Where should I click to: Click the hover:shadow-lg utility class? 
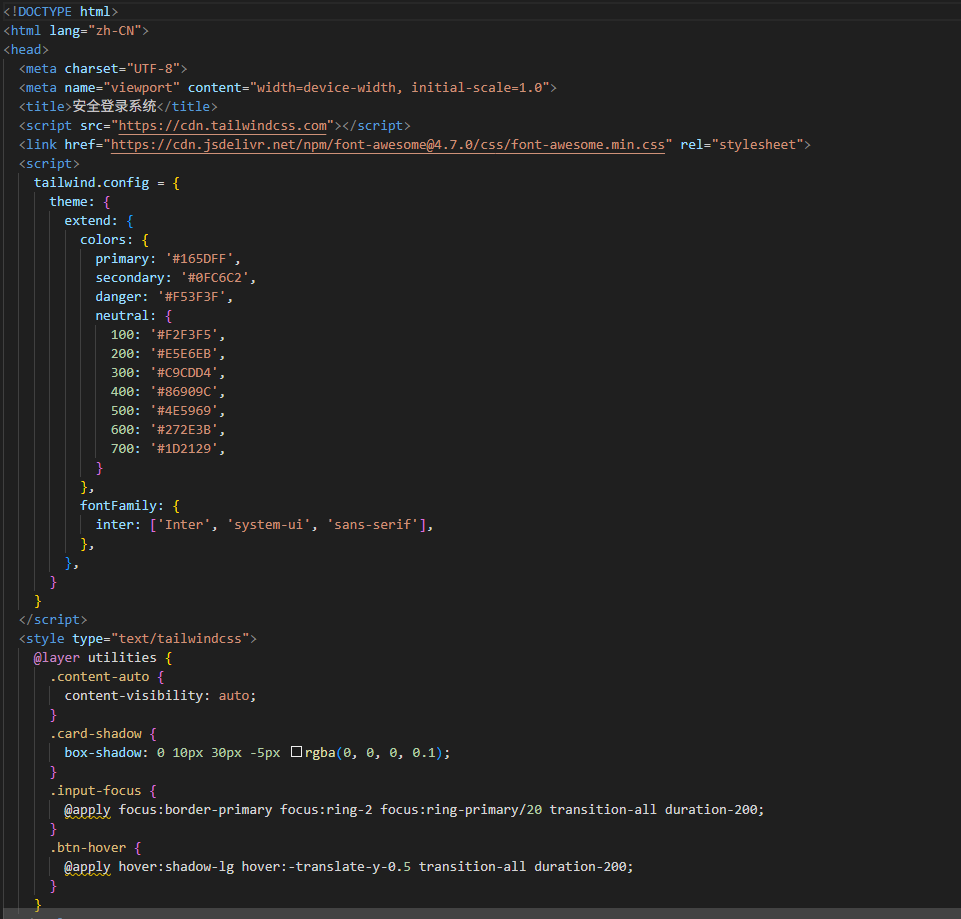(x=176, y=867)
